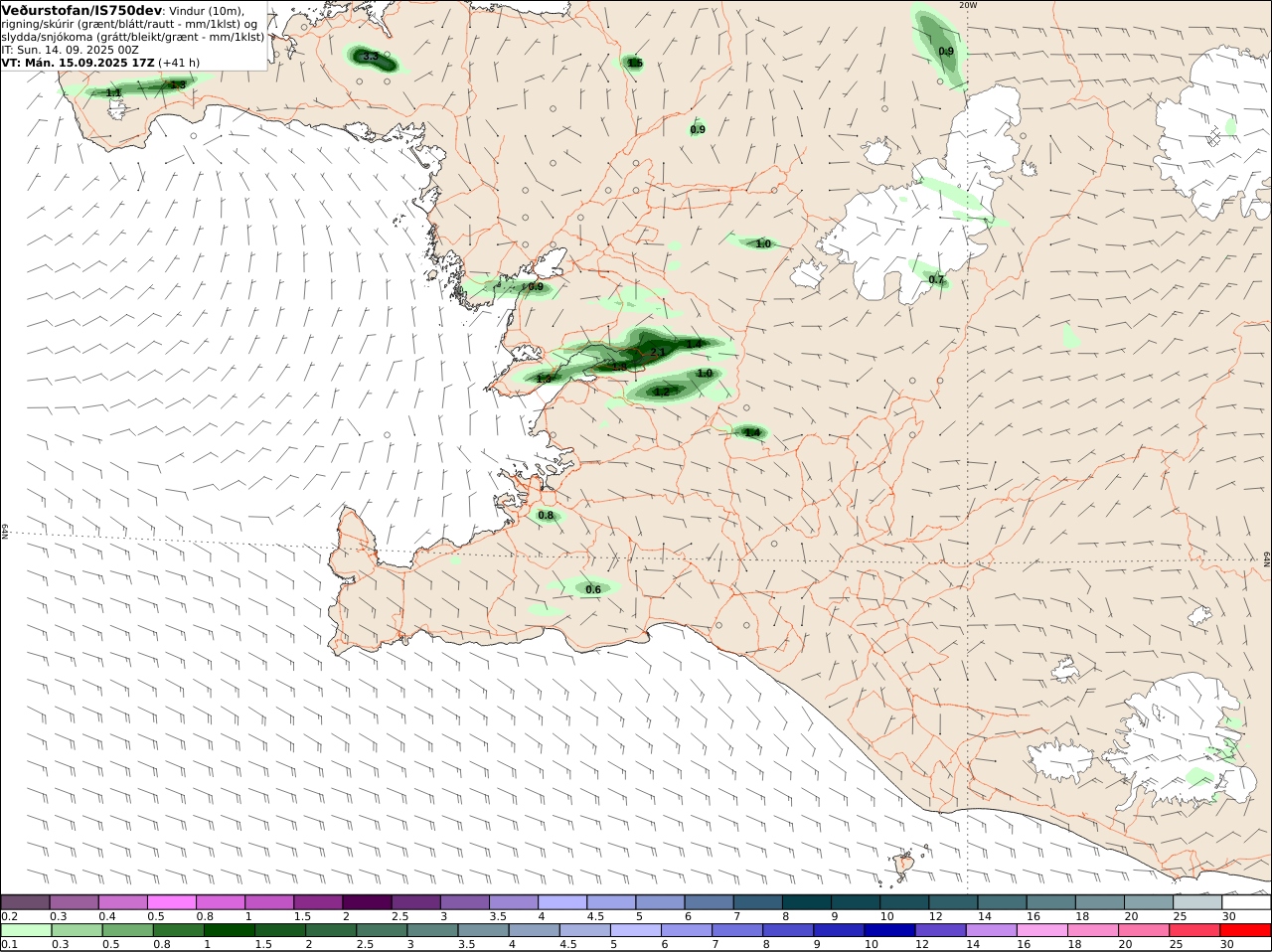Select the 'IT: Sun. 14. 09. 2025 00Z' line
Image resolution: width=1272 pixels, height=952 pixels.
coord(70,50)
